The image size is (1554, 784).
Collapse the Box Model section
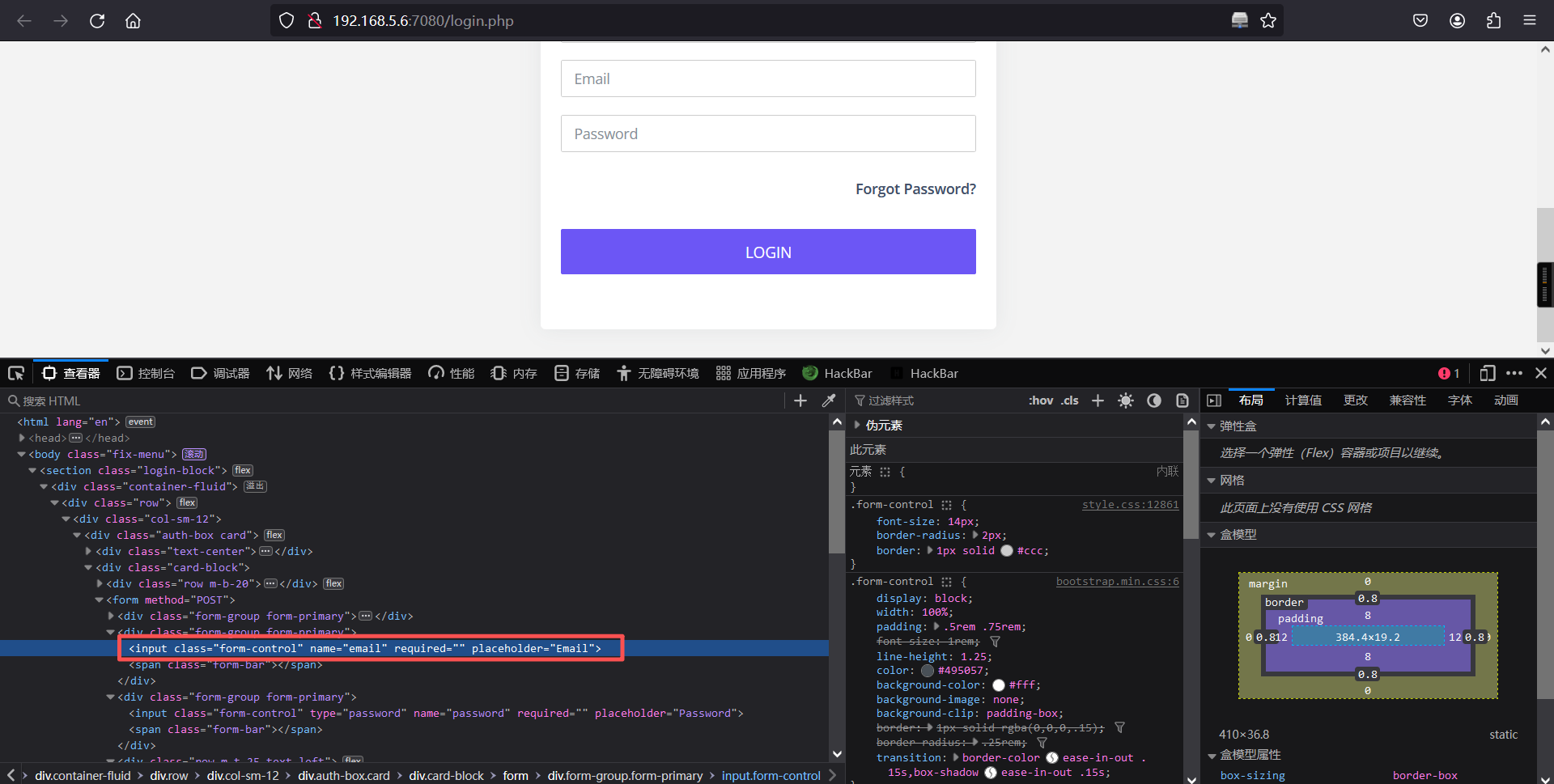click(x=1212, y=534)
